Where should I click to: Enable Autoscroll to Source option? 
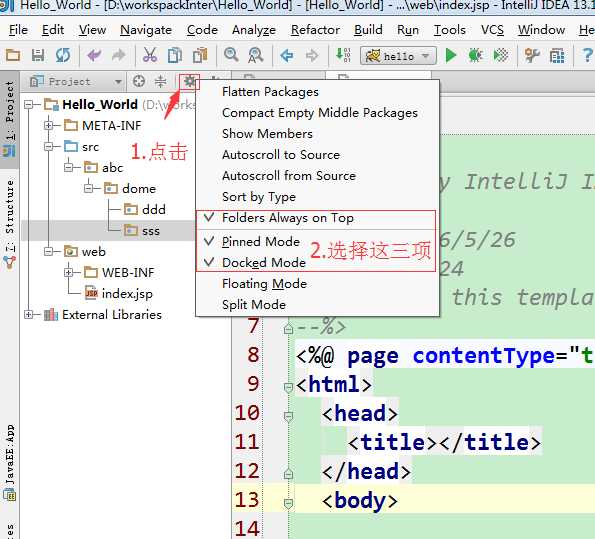tap(317, 154)
